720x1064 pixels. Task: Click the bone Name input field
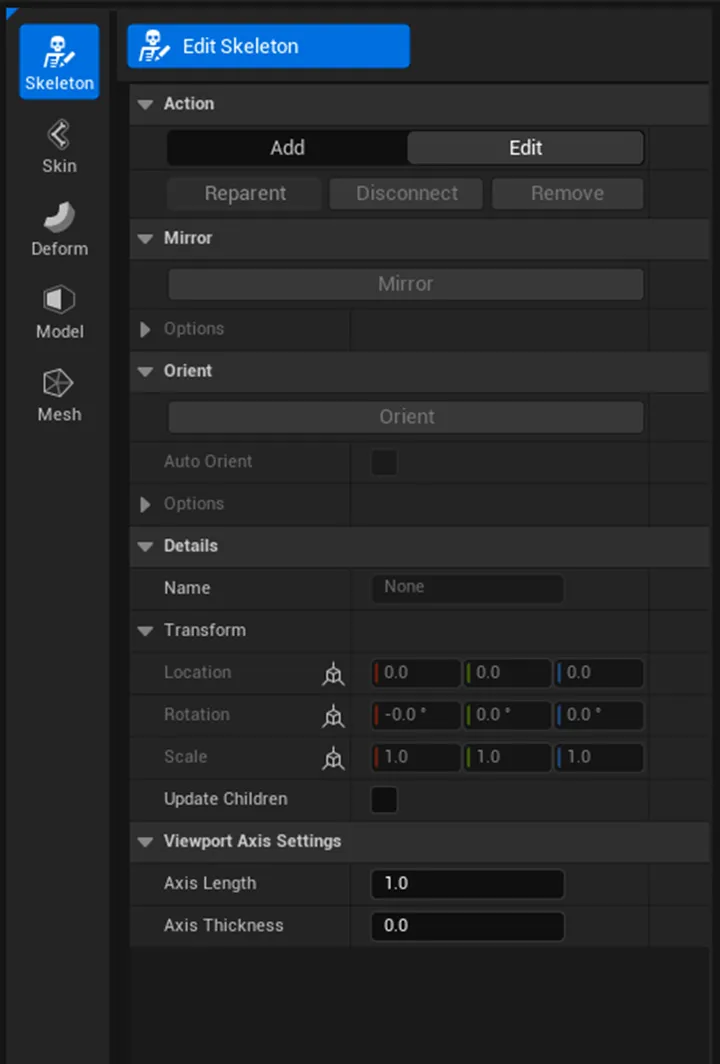467,588
